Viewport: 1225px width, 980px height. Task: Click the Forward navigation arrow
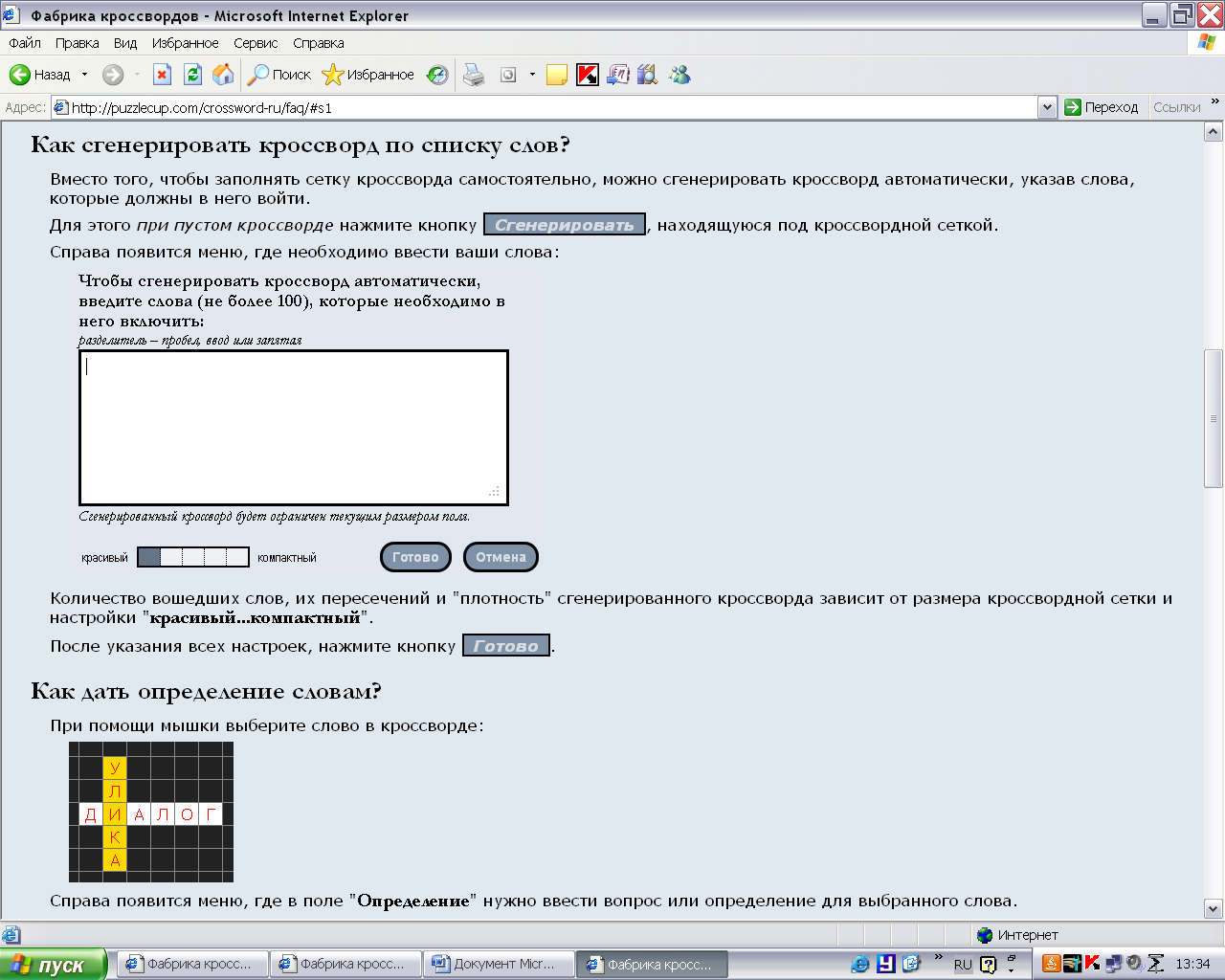pos(113,75)
